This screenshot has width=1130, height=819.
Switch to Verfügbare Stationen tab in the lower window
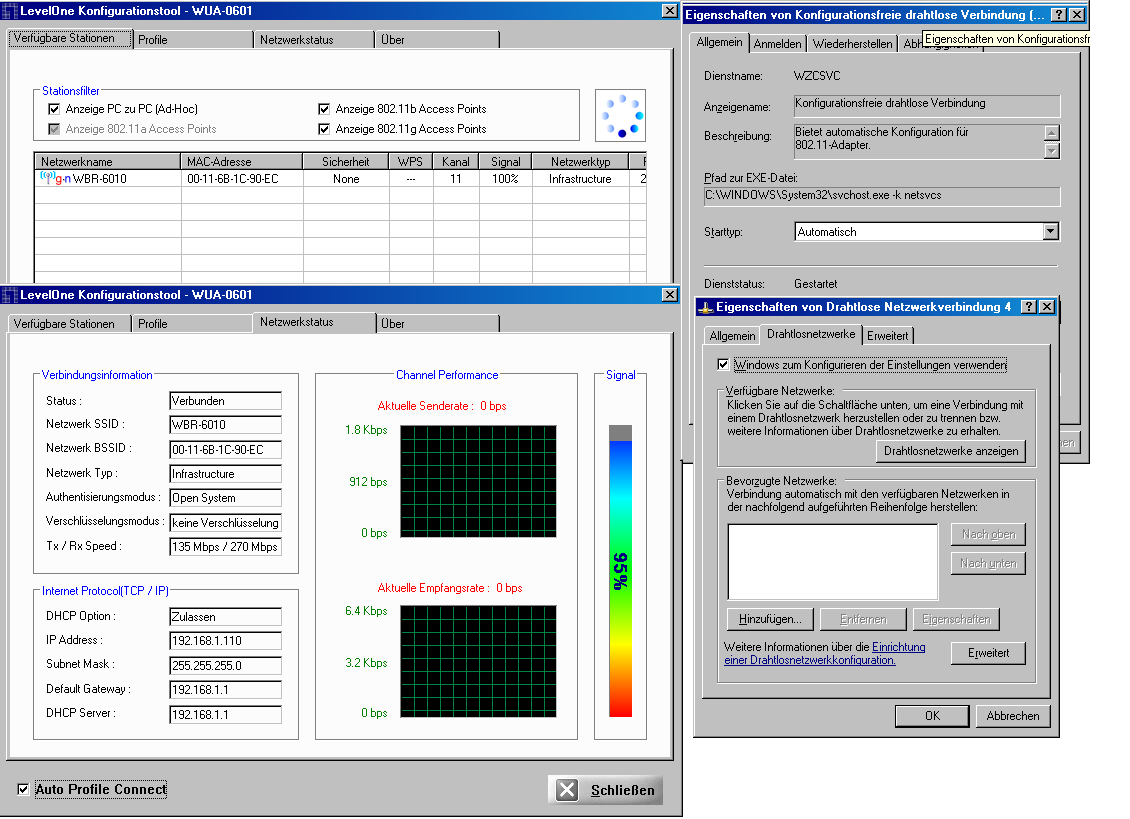point(69,324)
